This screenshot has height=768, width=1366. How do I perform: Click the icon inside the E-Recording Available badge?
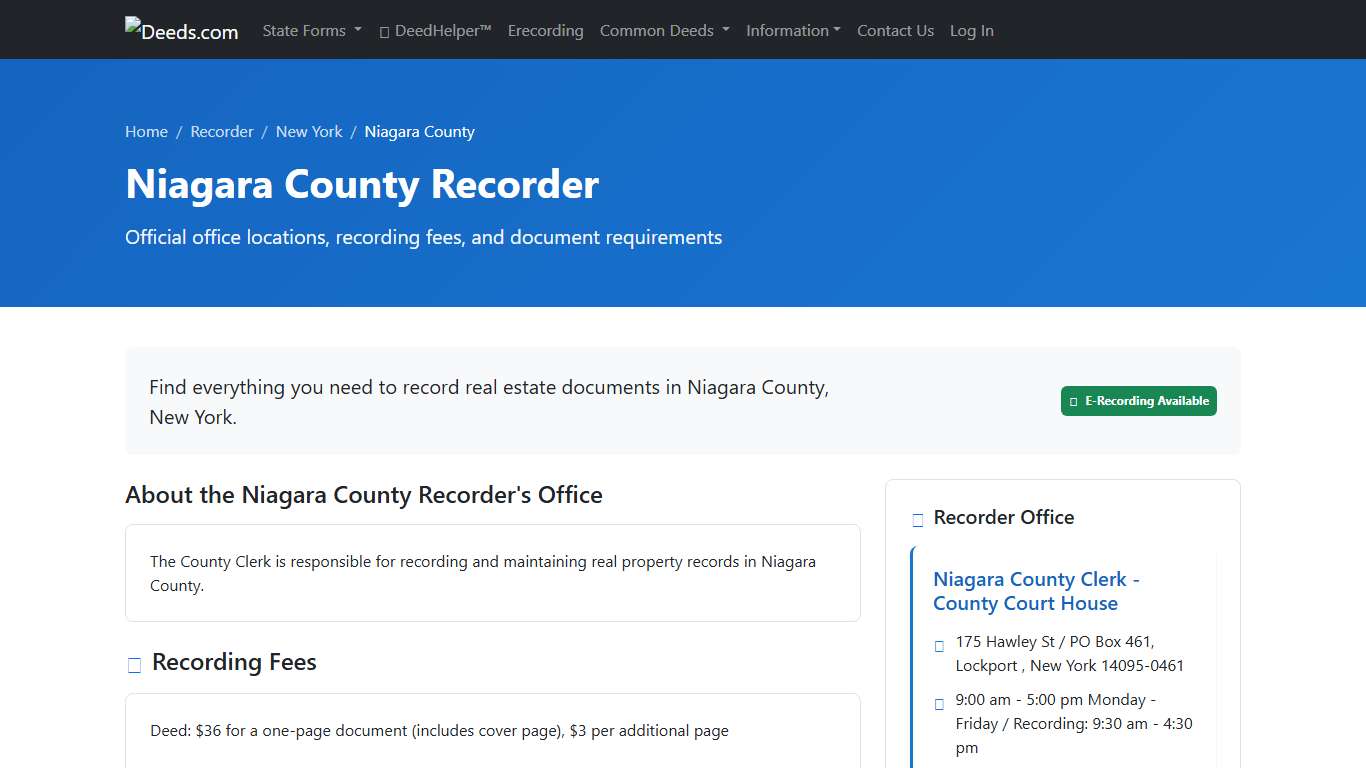pyautogui.click(x=1073, y=401)
